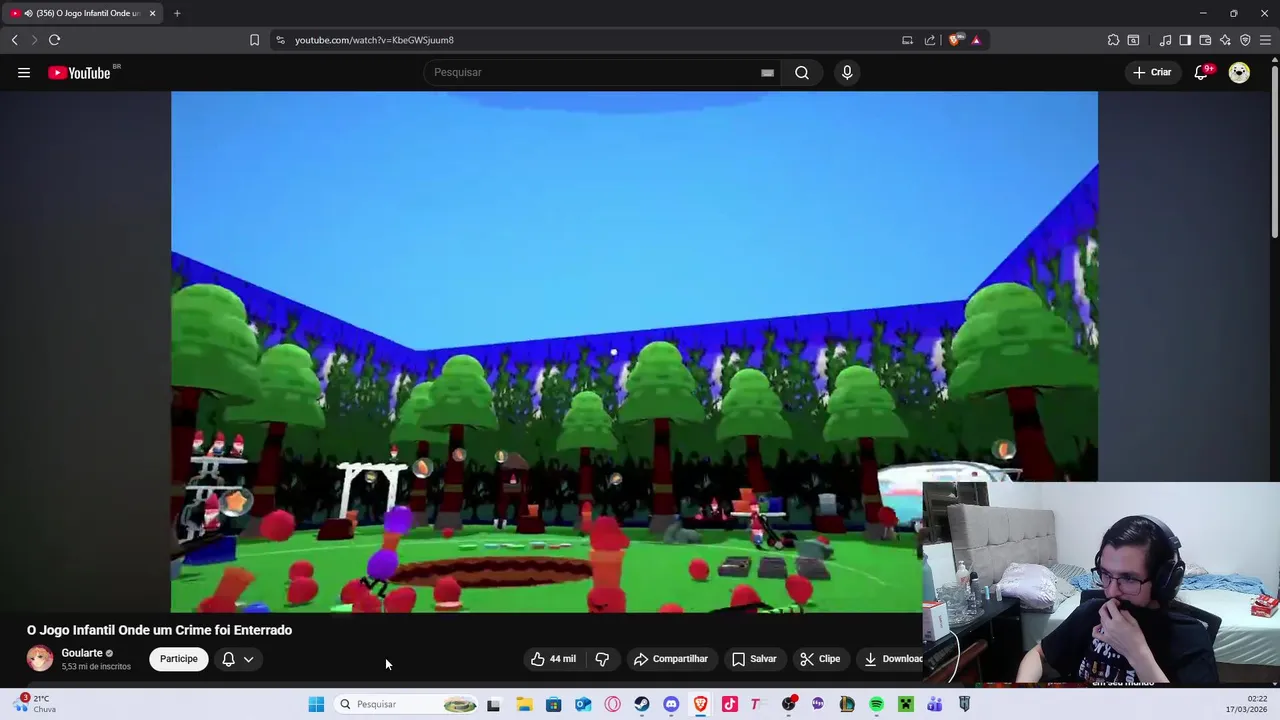Open browser extensions puzzle icon
Screen dimensions: 1280x720
click(1113, 40)
